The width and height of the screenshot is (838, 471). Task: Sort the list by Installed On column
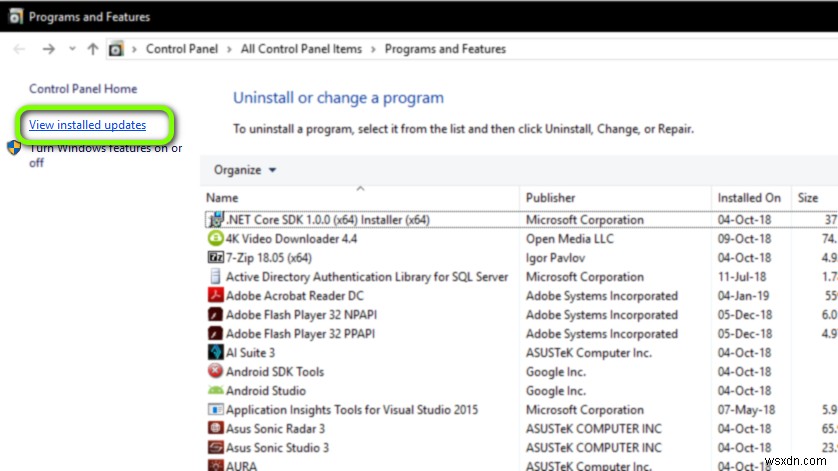tap(751, 198)
